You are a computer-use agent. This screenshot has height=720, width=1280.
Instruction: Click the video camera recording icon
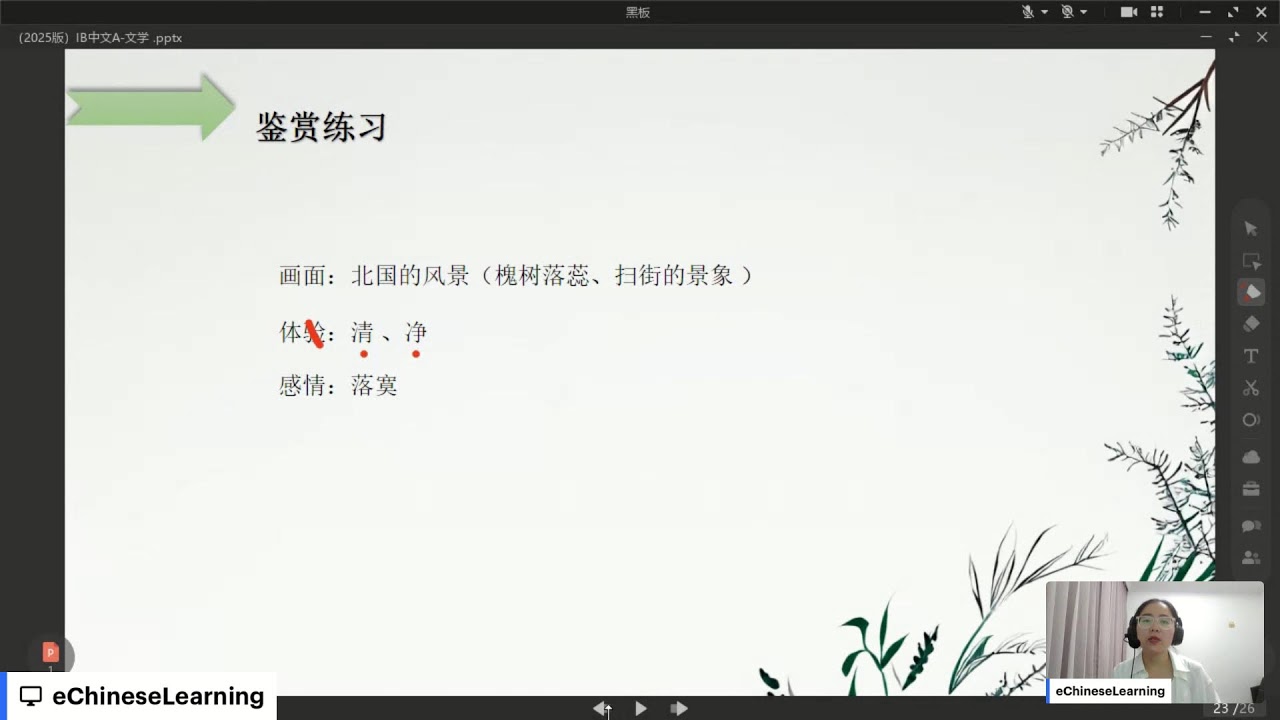point(1129,12)
